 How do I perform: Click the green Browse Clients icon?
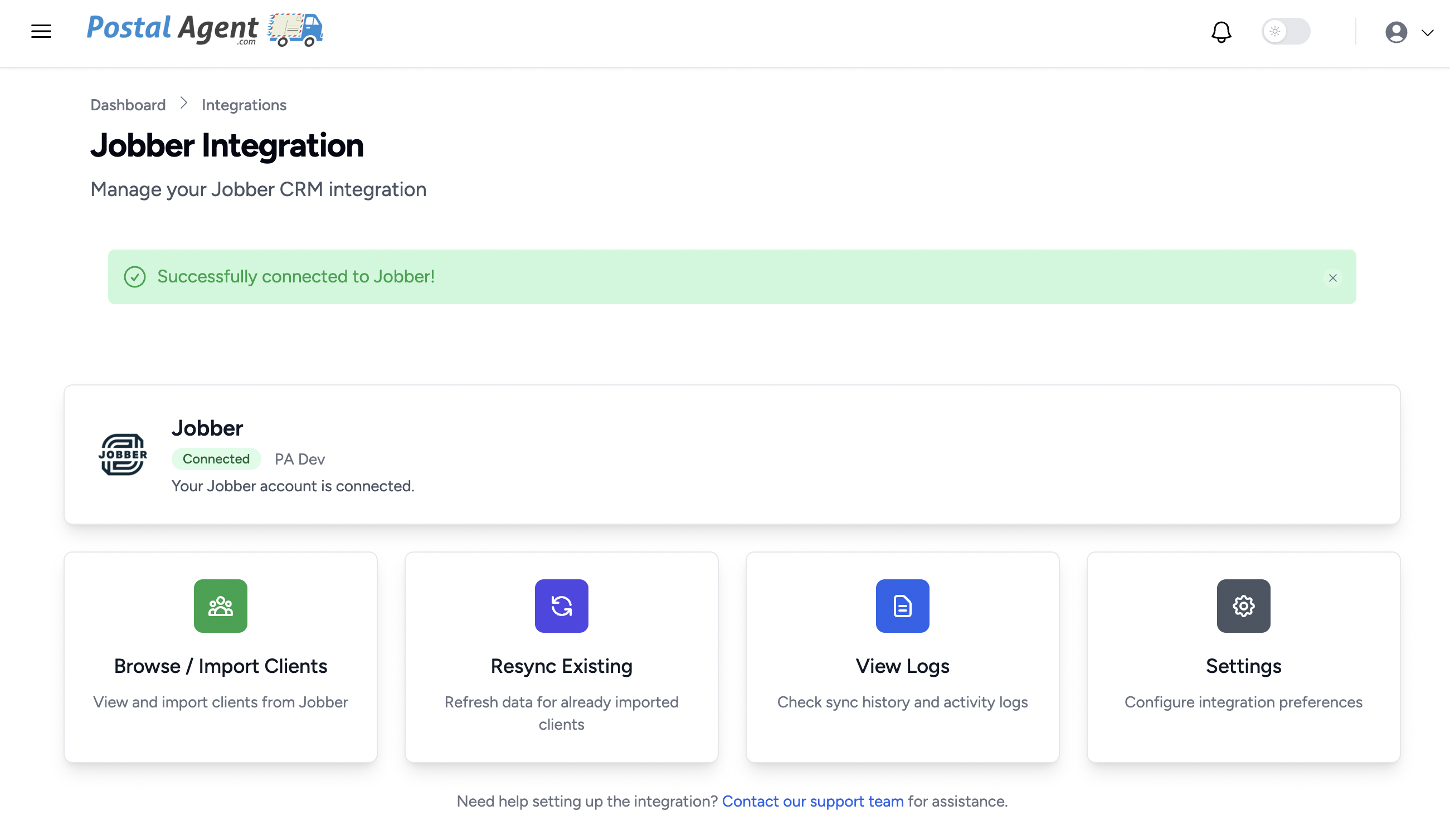pyautogui.click(x=220, y=606)
